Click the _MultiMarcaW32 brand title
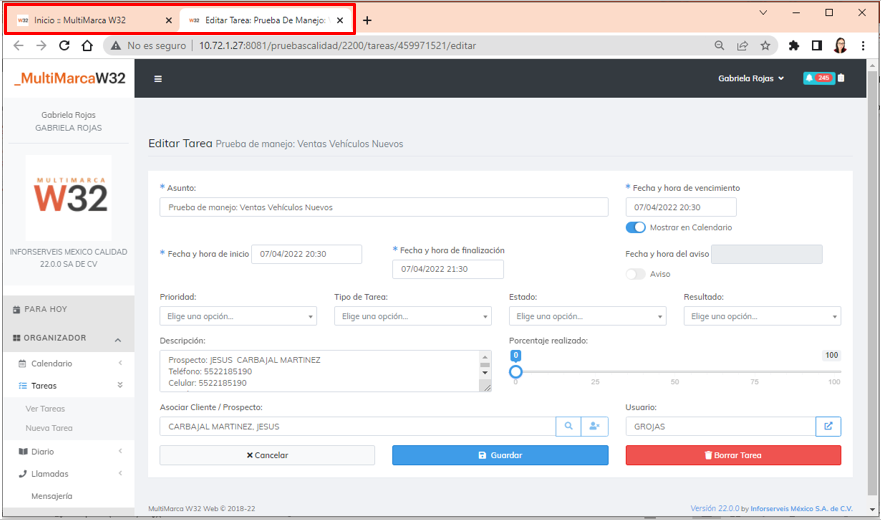Image resolution: width=881 pixels, height=520 pixels. point(70,78)
